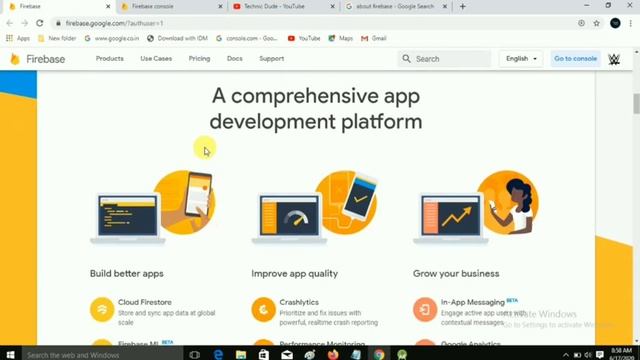Show hidden system tray icons
Screen dimensions: 640x360
pyautogui.click(x=566, y=355)
